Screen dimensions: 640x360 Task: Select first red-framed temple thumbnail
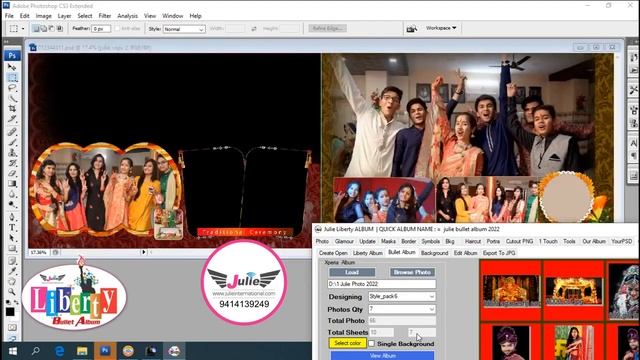coord(511,291)
